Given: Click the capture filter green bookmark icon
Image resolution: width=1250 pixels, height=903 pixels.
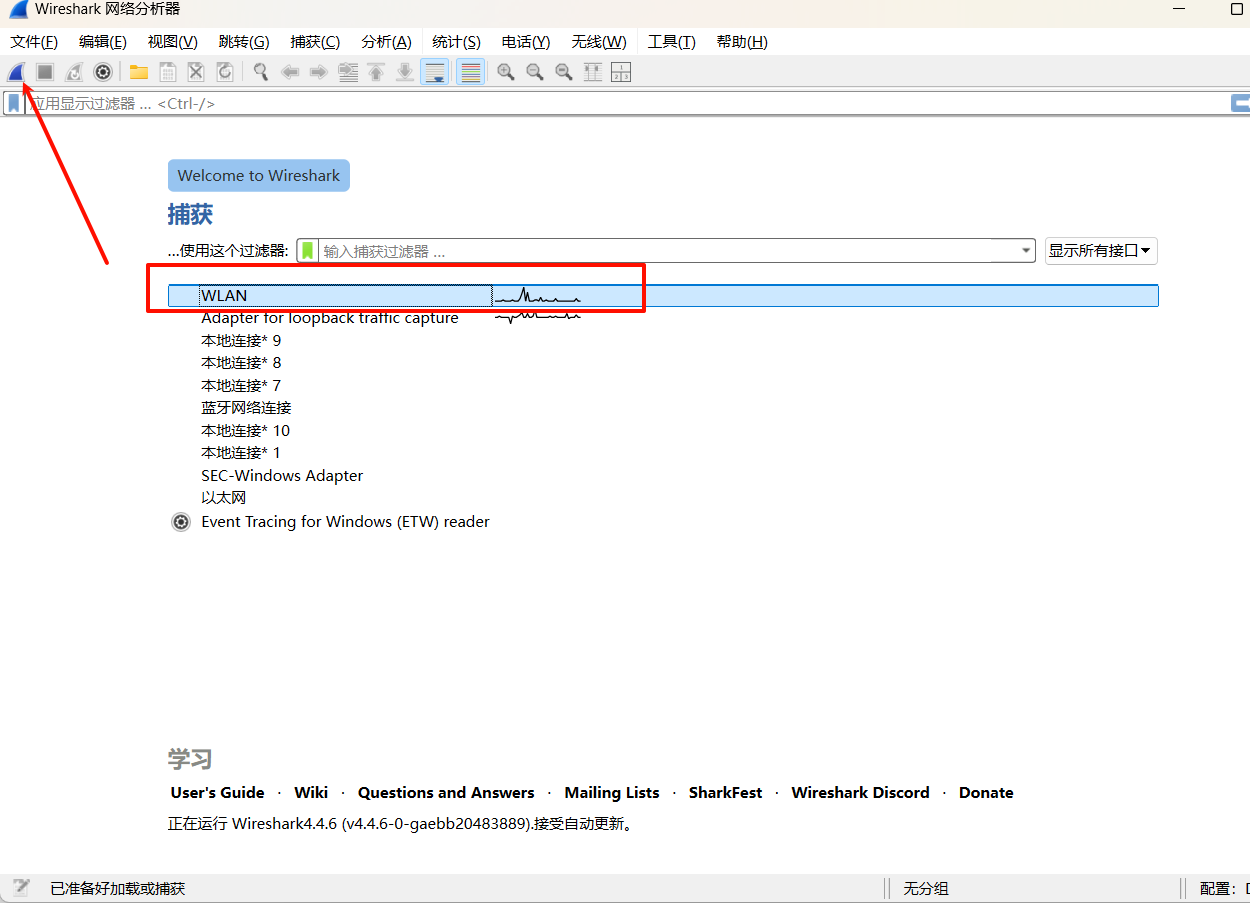Looking at the screenshot, I should point(308,250).
